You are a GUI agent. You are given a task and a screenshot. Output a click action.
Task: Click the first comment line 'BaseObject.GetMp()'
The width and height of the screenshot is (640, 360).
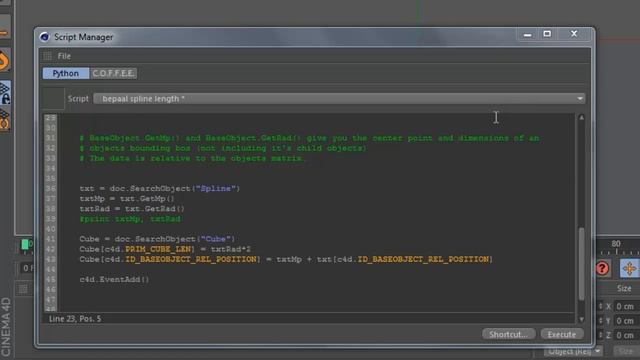point(309,138)
